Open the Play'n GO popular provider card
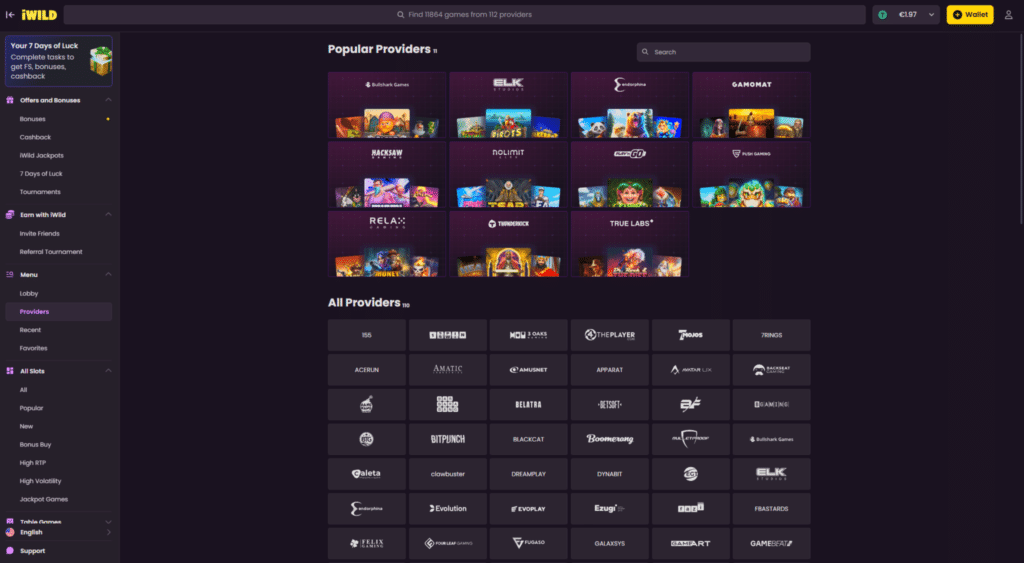 (630, 174)
